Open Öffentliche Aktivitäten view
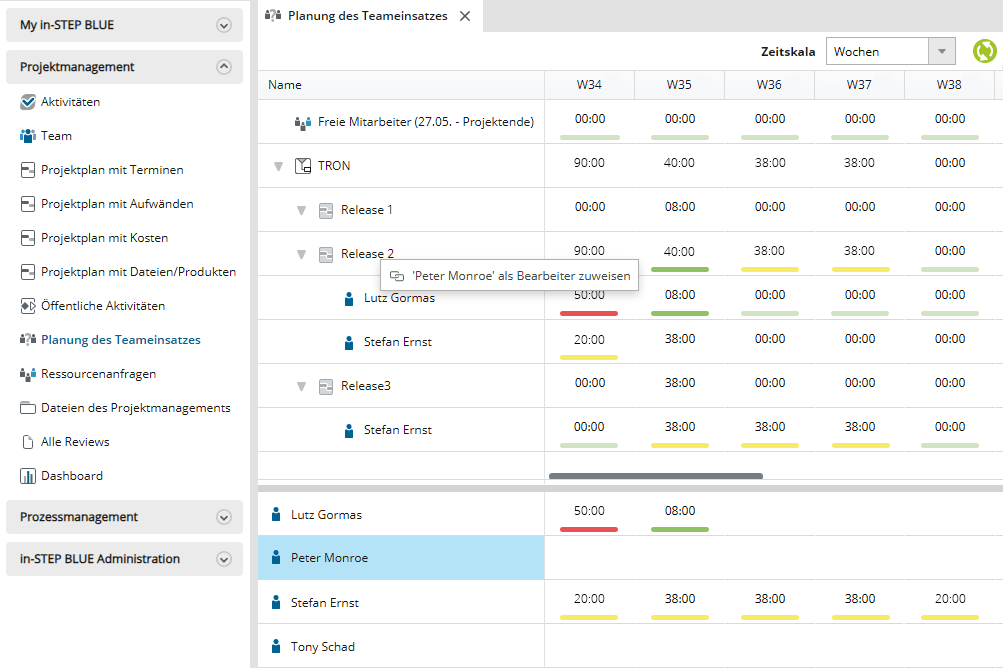This screenshot has height=668, width=1003. (x=102, y=306)
